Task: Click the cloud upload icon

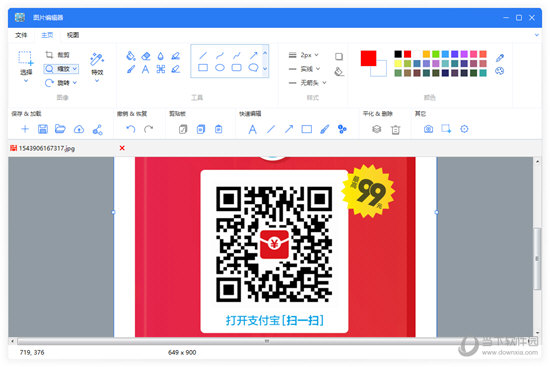Action: (x=79, y=129)
